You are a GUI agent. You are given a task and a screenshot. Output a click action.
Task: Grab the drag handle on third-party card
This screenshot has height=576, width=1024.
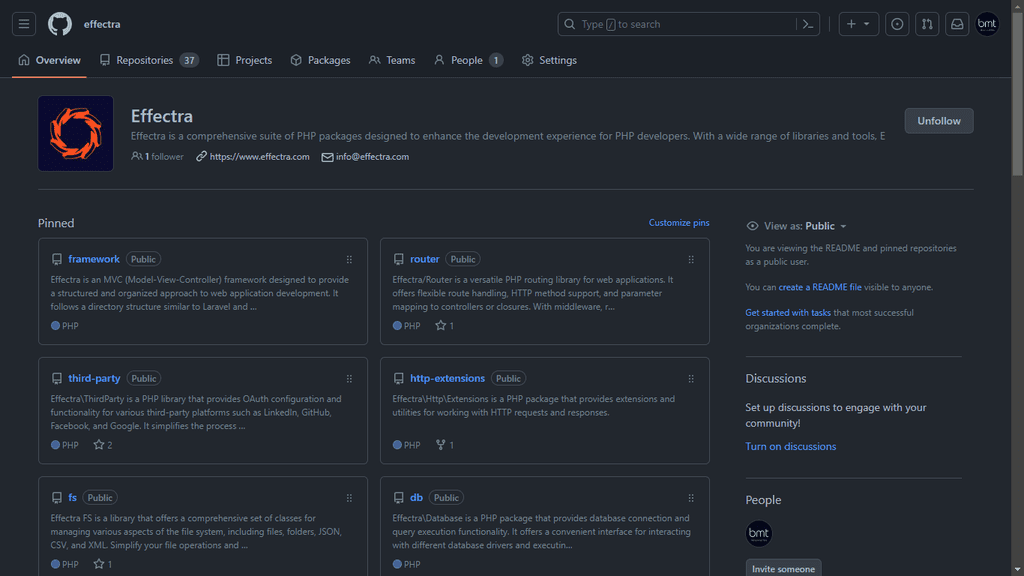pyautogui.click(x=349, y=379)
